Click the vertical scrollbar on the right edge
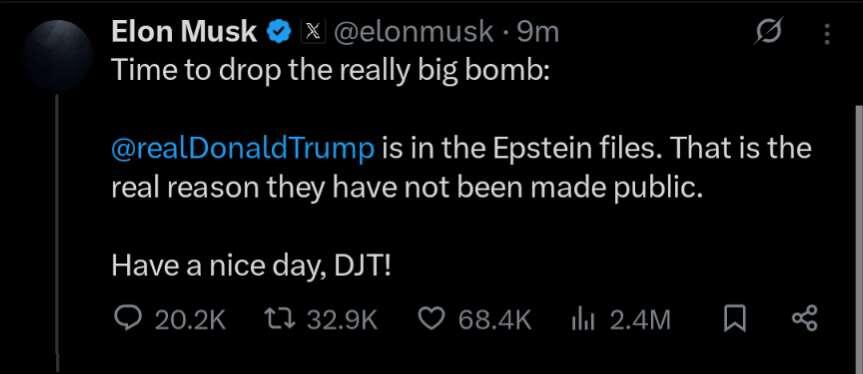Image resolution: width=863 pixels, height=374 pixels. [x=859, y=239]
